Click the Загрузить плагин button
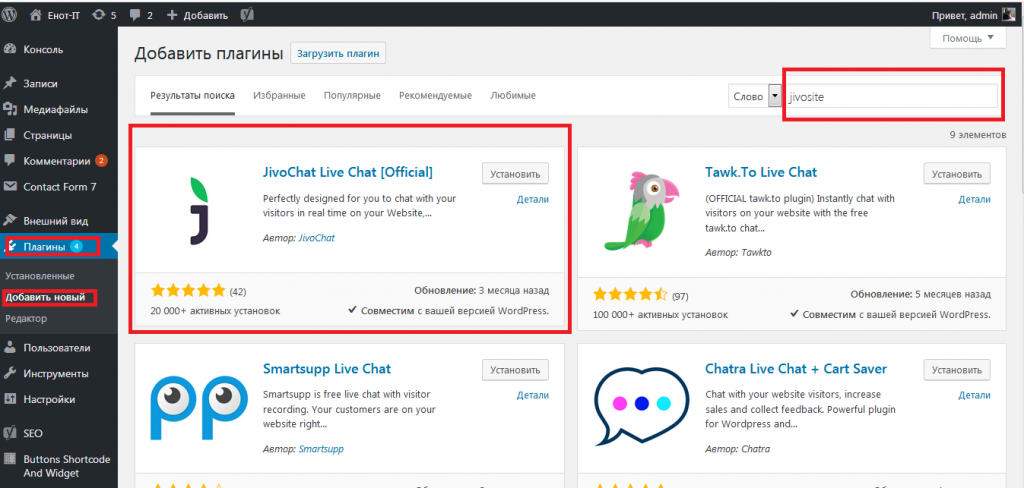 point(338,54)
